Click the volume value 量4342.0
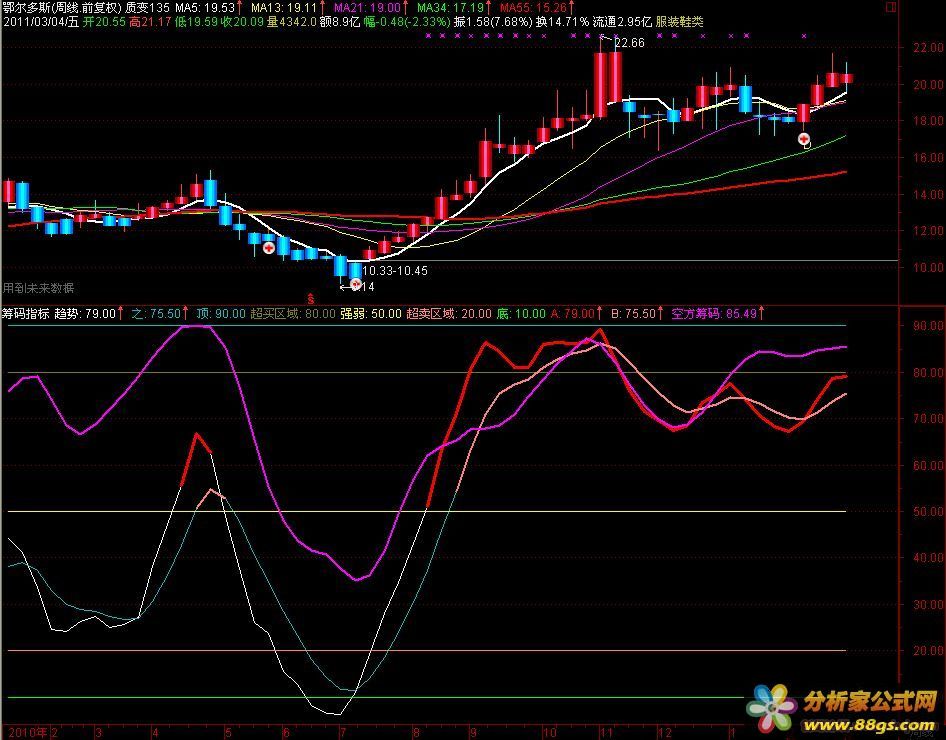The height and width of the screenshot is (740, 946). pos(292,22)
